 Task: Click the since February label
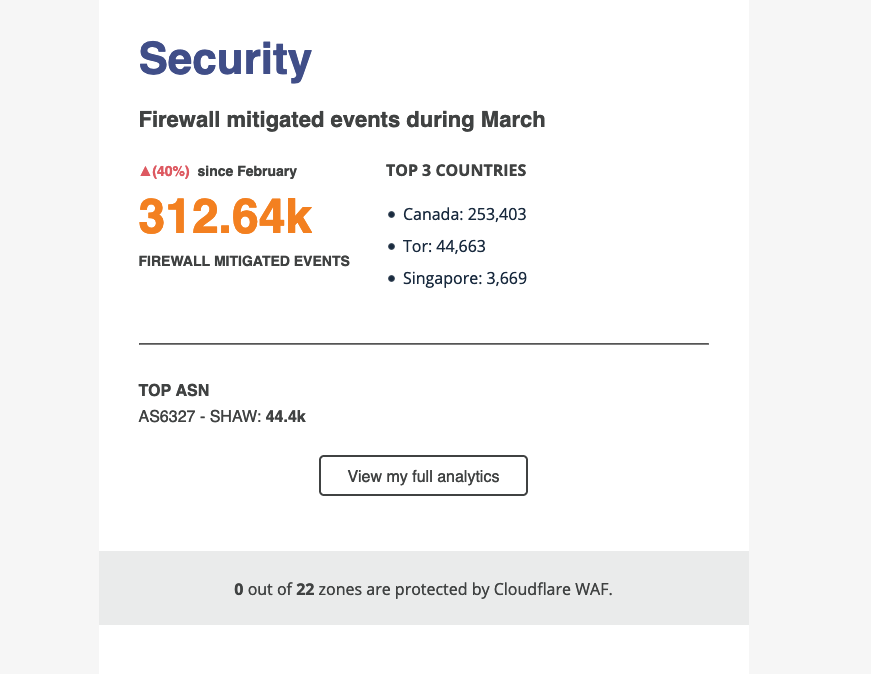[x=247, y=171]
